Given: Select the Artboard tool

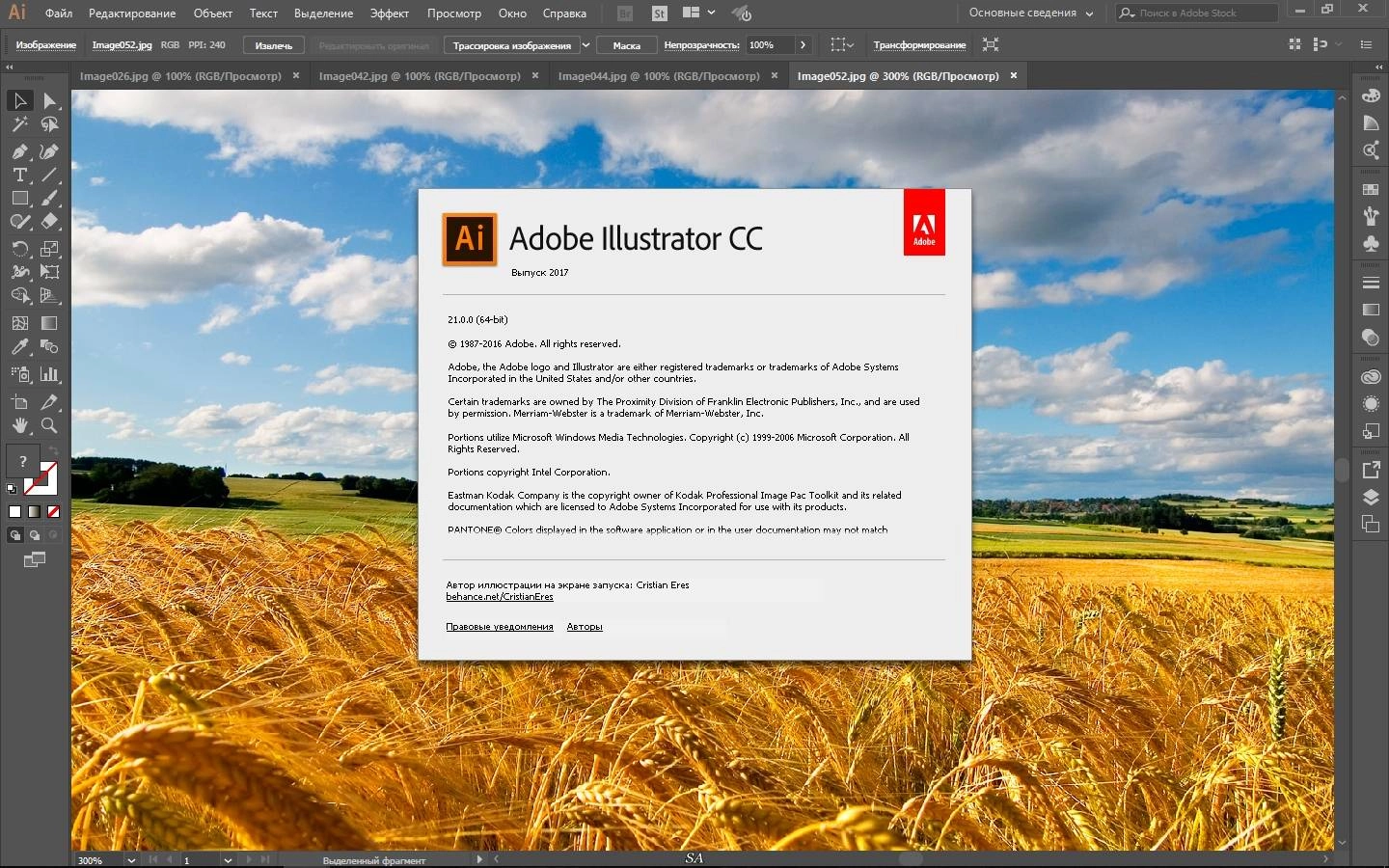Looking at the screenshot, I should [19, 402].
